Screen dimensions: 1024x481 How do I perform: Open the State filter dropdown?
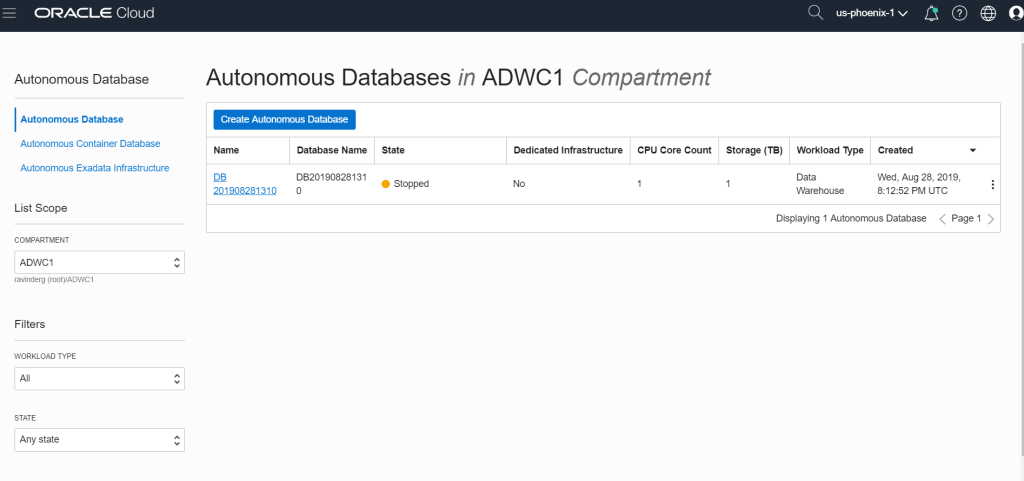(x=99, y=440)
